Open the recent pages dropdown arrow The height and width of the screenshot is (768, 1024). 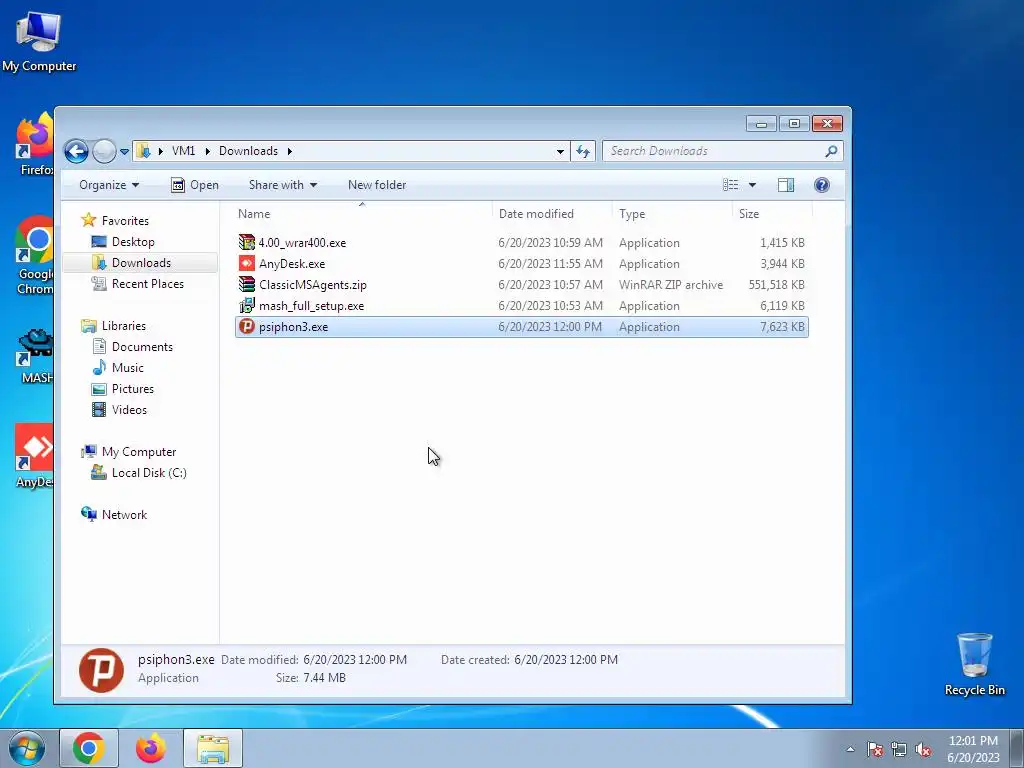124,152
